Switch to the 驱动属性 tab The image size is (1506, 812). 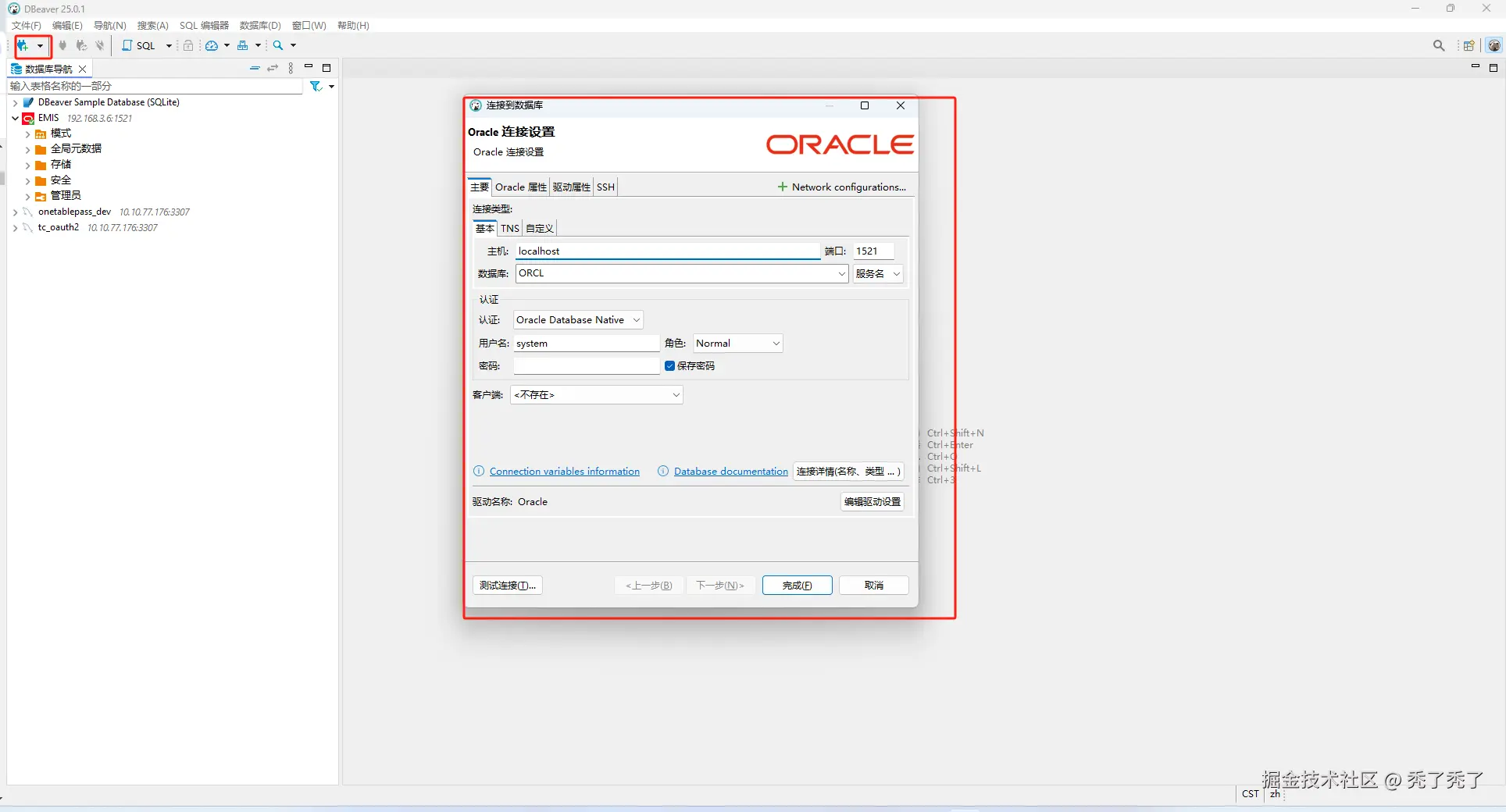(572, 187)
